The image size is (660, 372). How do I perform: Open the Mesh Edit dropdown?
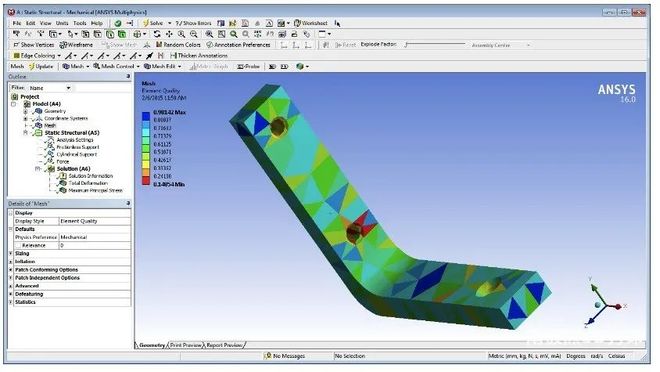pyautogui.click(x=179, y=66)
